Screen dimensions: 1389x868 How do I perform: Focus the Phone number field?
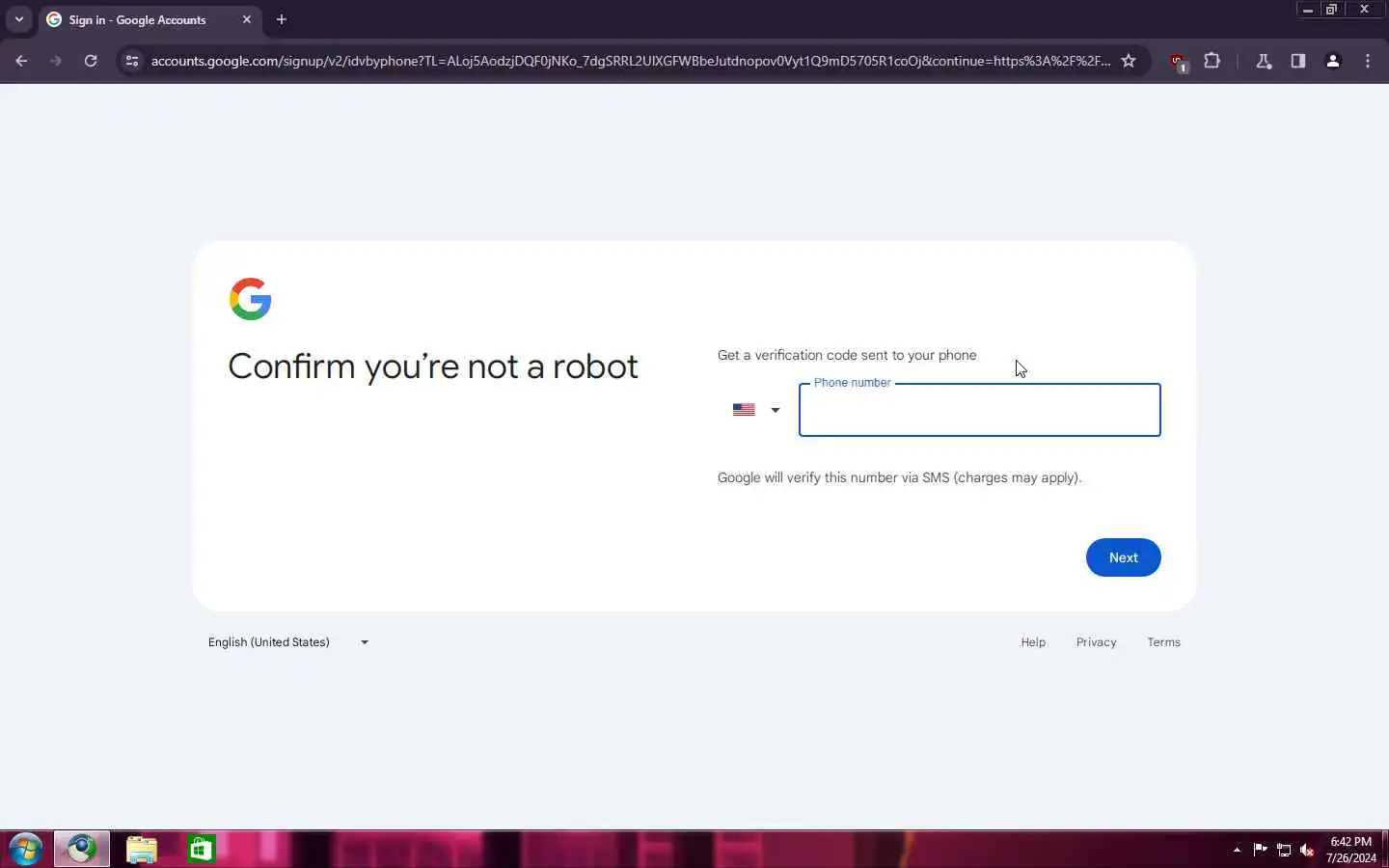coord(979,410)
